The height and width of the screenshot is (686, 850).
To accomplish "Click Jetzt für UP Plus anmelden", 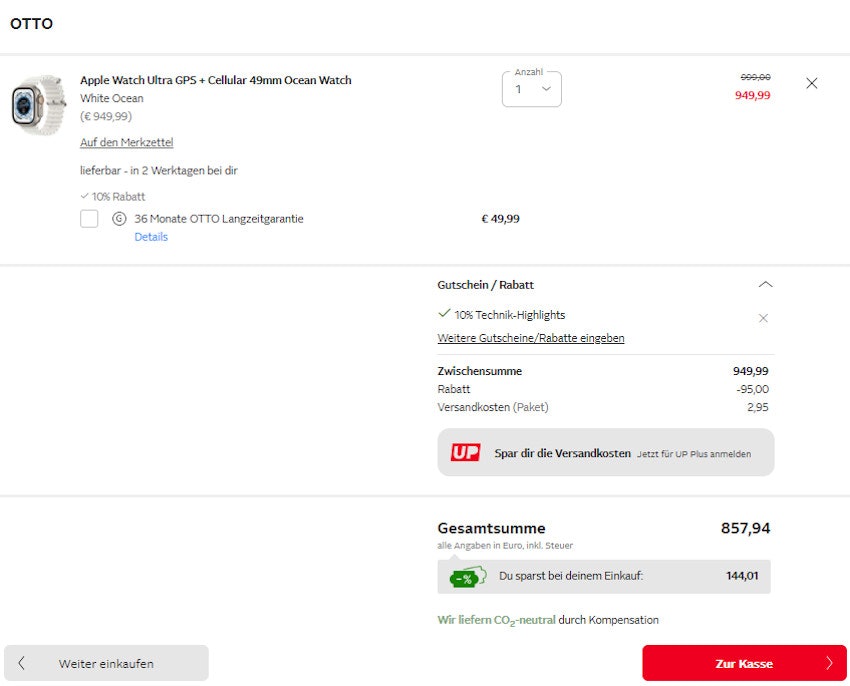I will (x=693, y=454).
